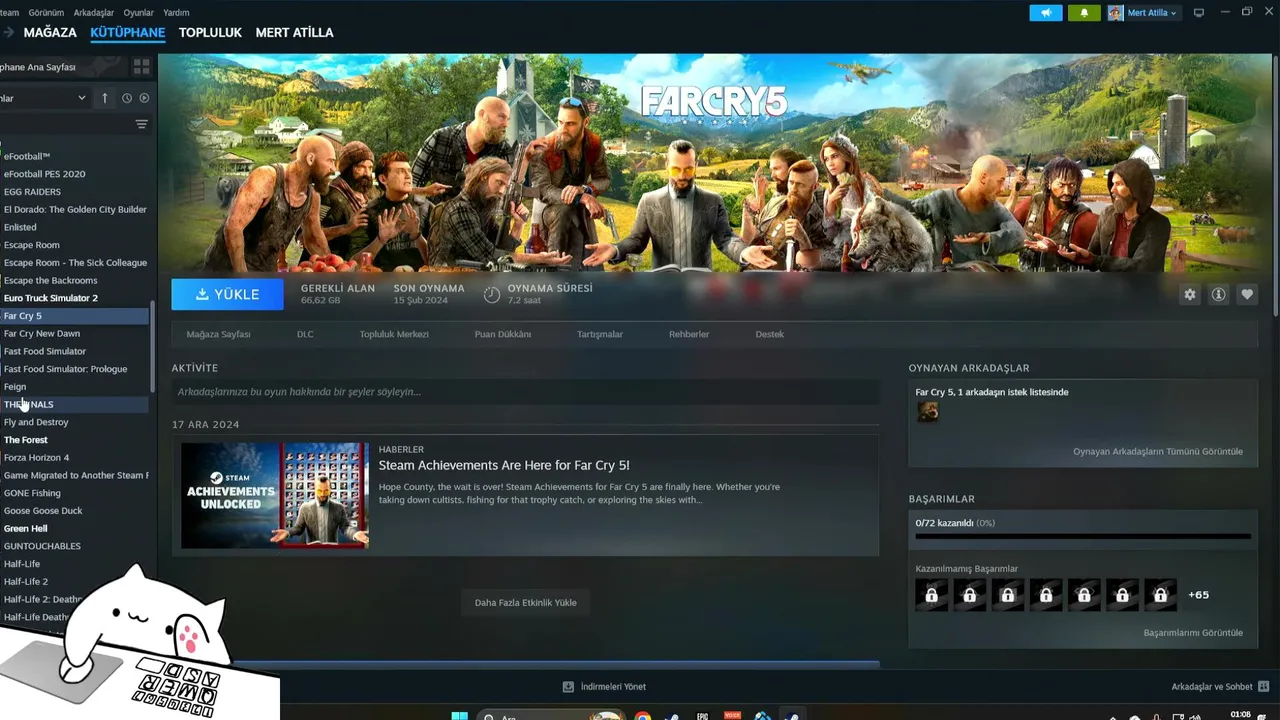Add Far Cry 5 to favorites heart
1280x720 pixels.
1247,295
